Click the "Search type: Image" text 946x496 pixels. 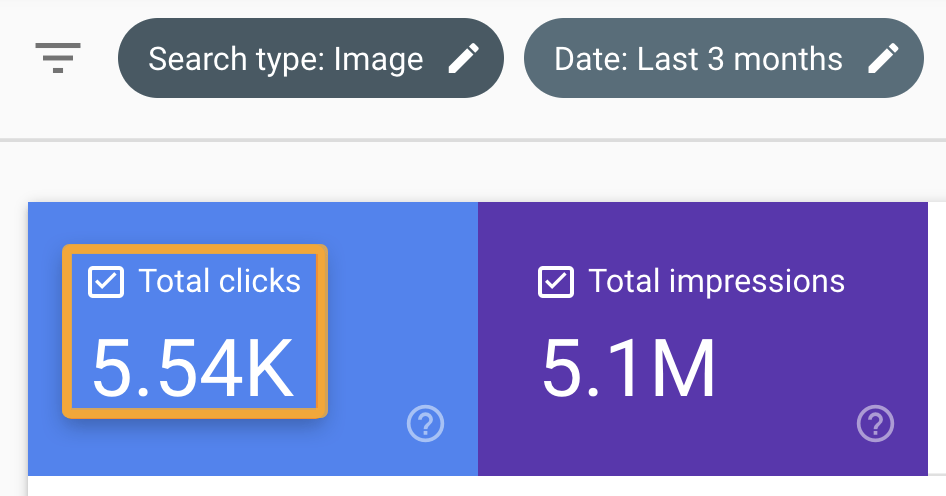[285, 59]
